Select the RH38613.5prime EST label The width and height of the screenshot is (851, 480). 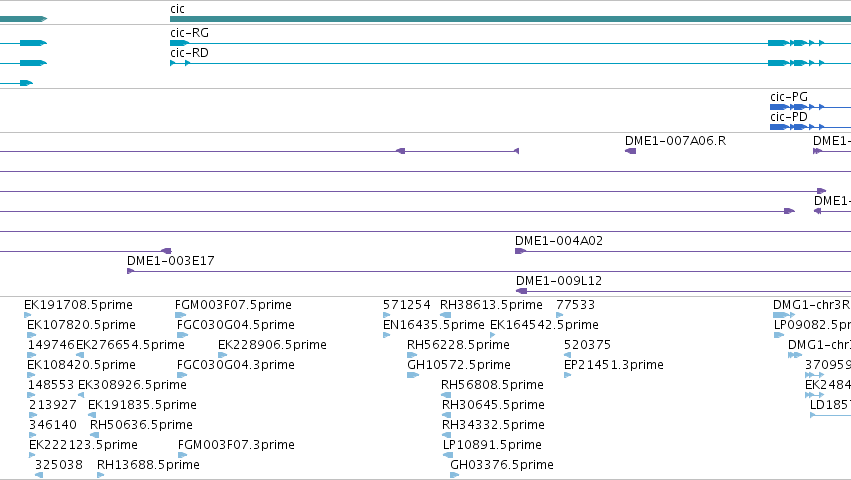click(491, 305)
